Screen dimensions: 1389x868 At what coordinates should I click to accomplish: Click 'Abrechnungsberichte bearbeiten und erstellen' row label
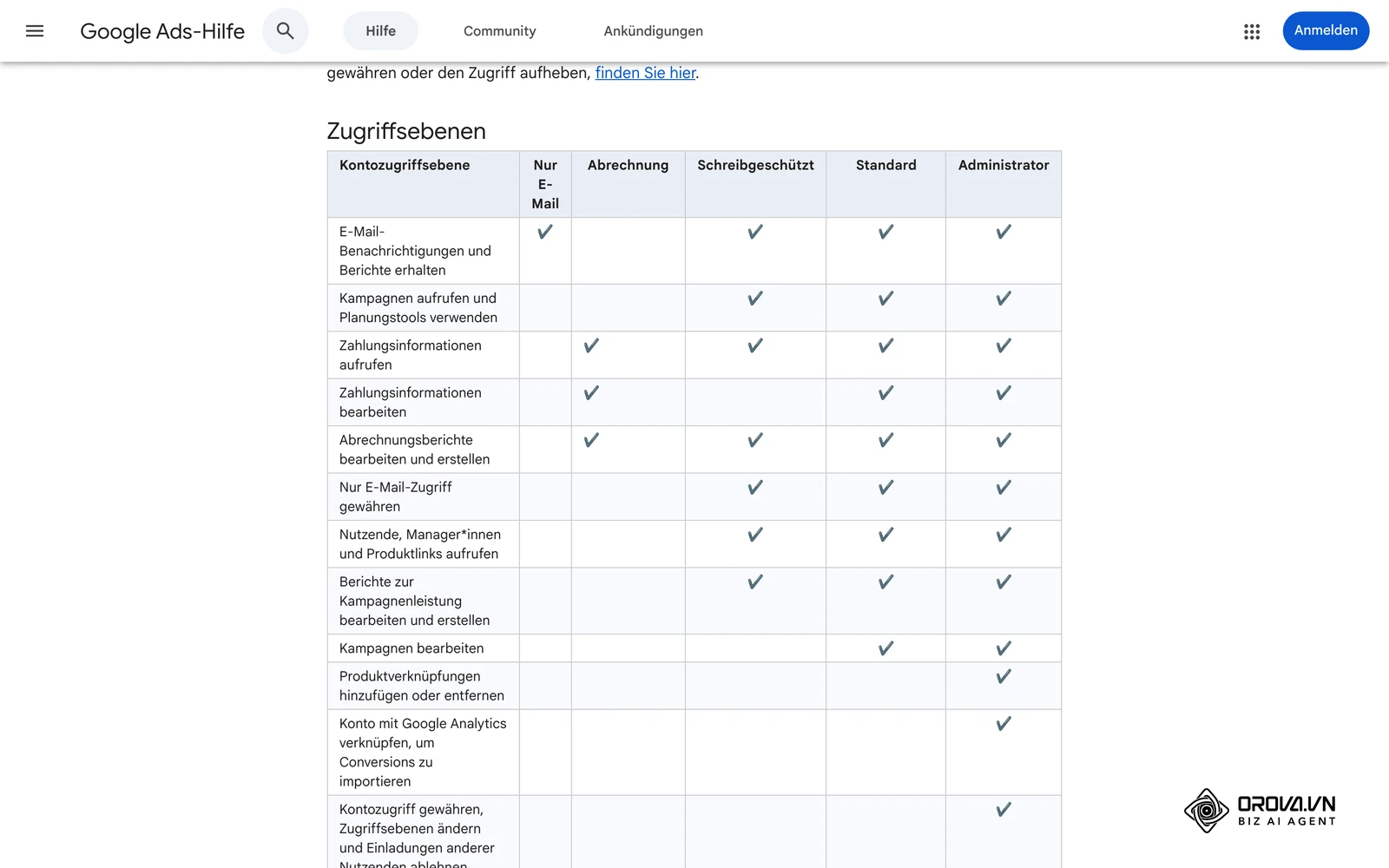[x=414, y=450]
